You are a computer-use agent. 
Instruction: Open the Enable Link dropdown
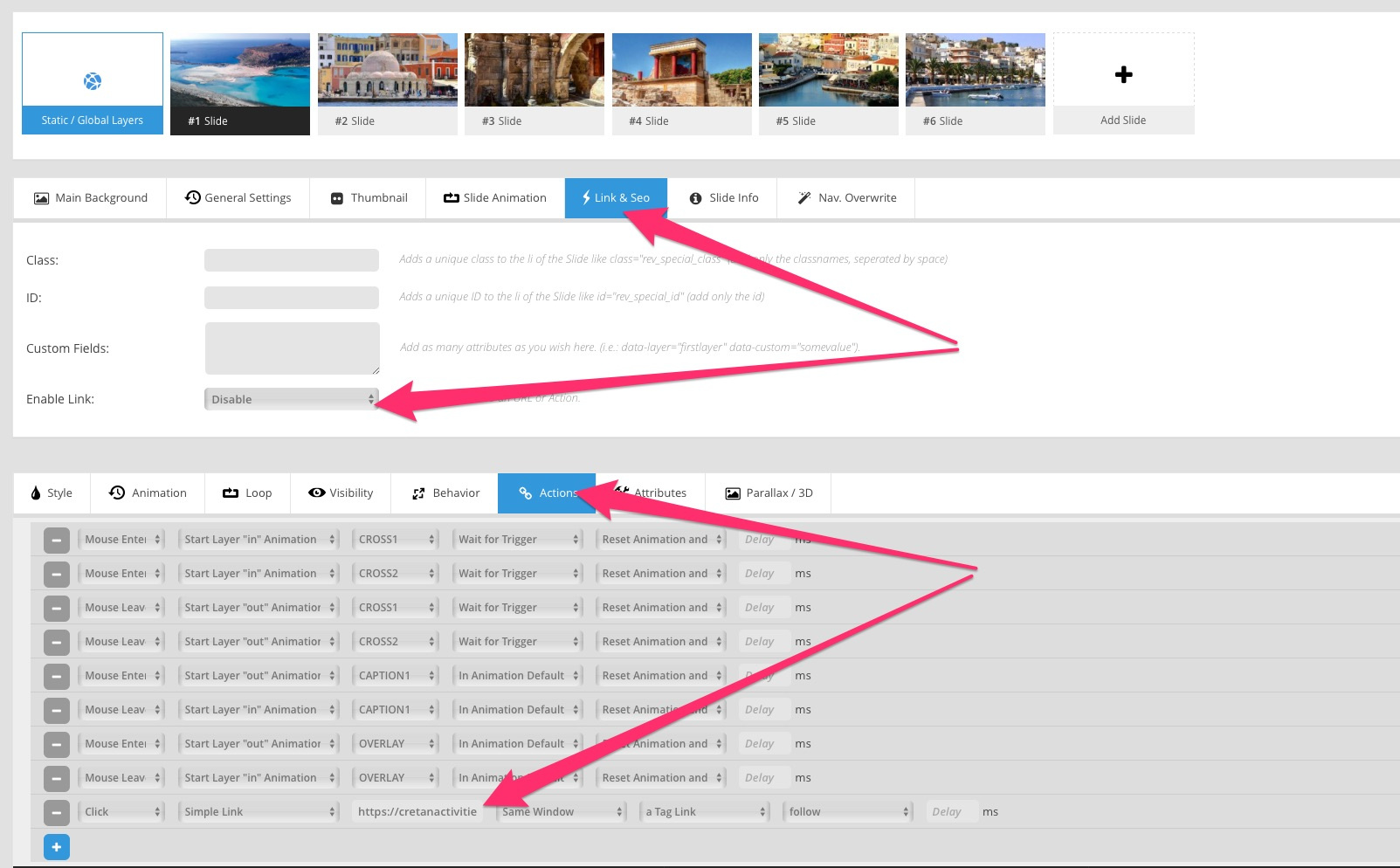point(292,399)
